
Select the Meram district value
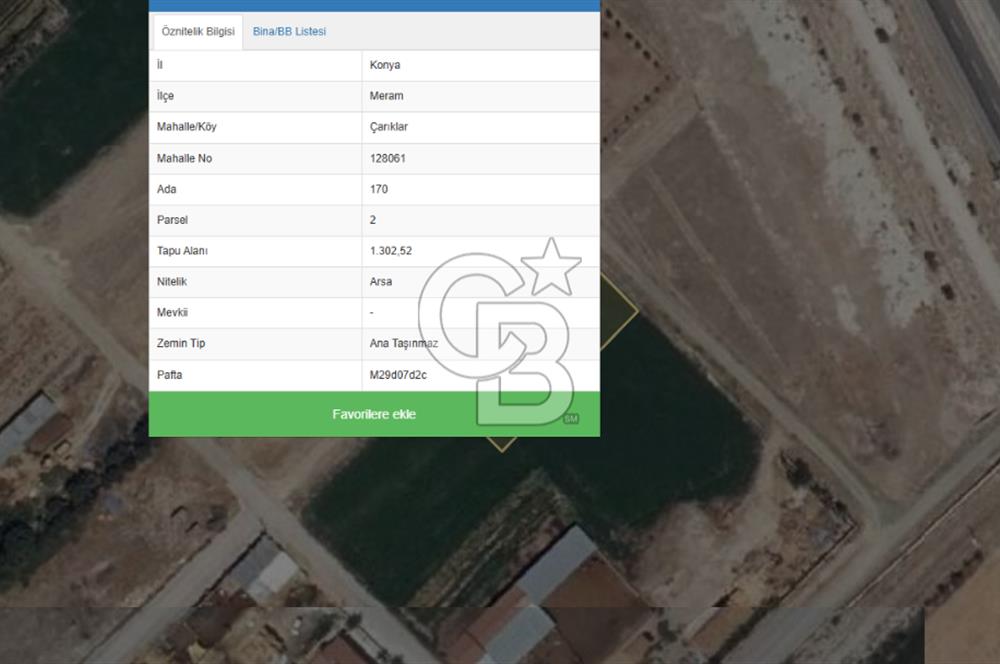[386, 96]
